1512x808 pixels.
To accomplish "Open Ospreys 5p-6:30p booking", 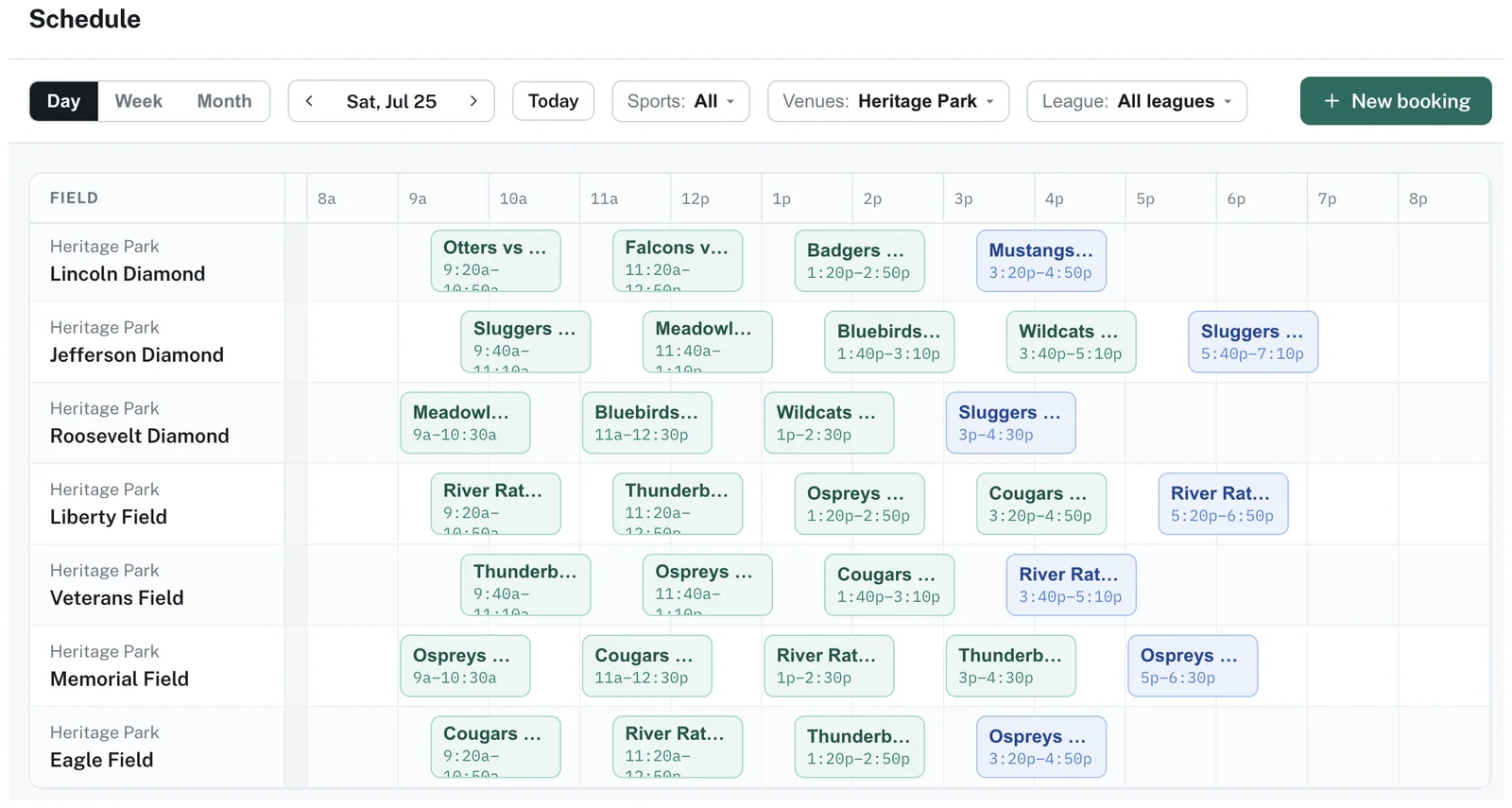I will pyautogui.click(x=1193, y=666).
